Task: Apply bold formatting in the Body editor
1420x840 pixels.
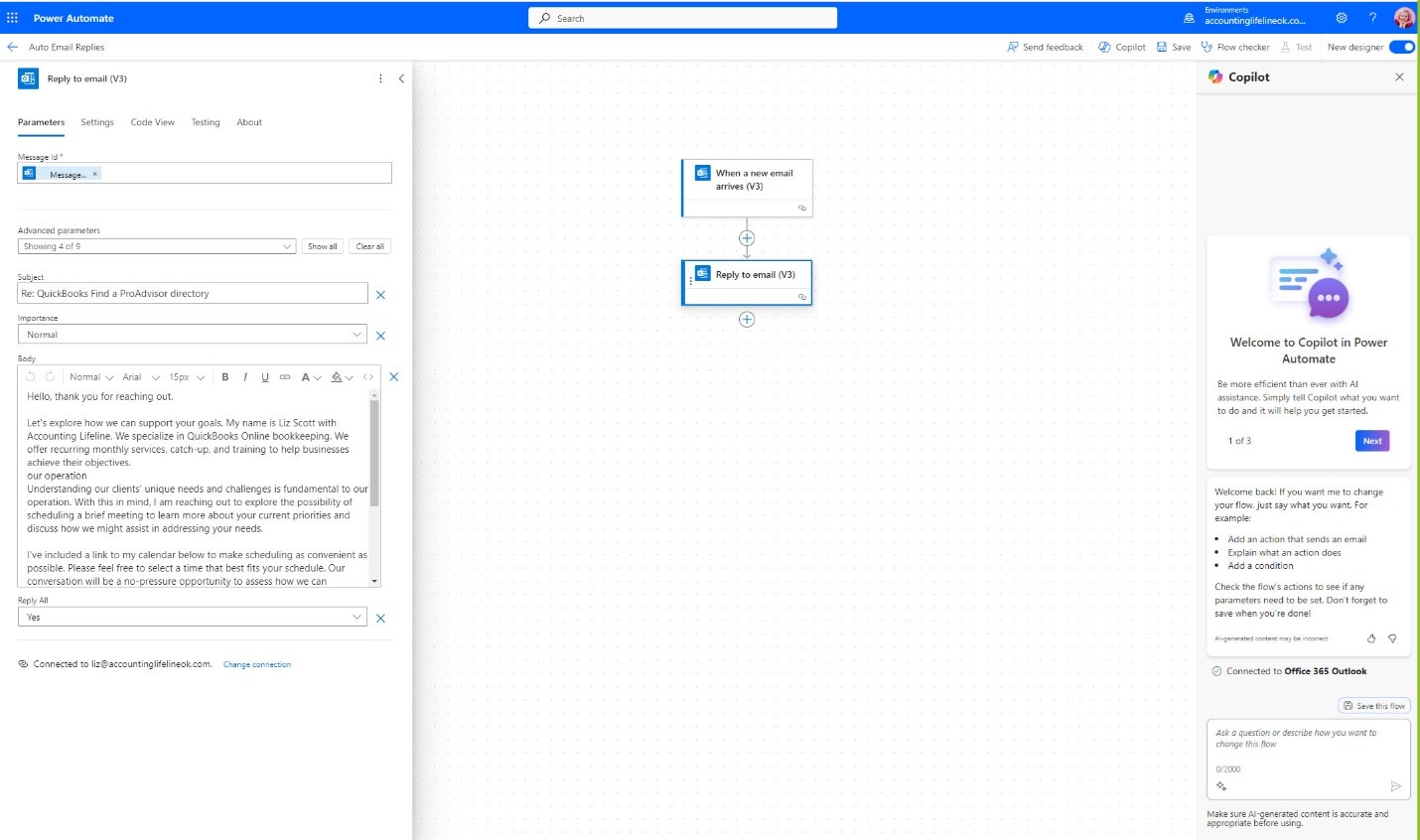Action: pos(225,377)
